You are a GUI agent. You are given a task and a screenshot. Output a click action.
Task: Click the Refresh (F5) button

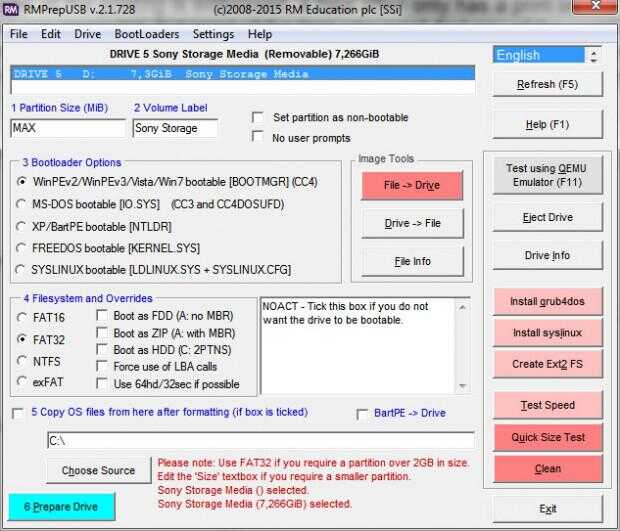548,84
